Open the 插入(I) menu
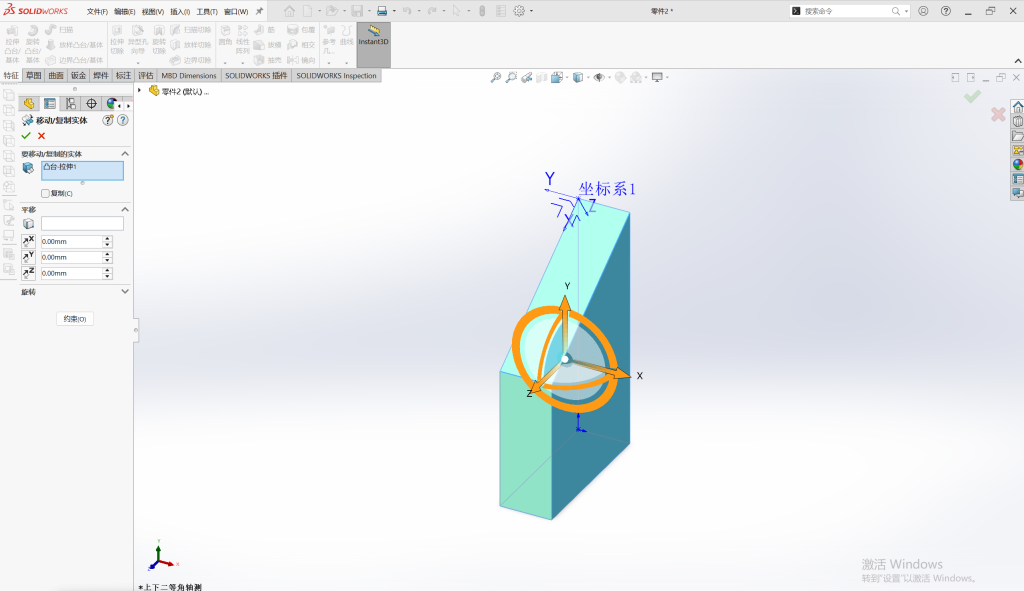This screenshot has width=1024, height=591. [180, 12]
